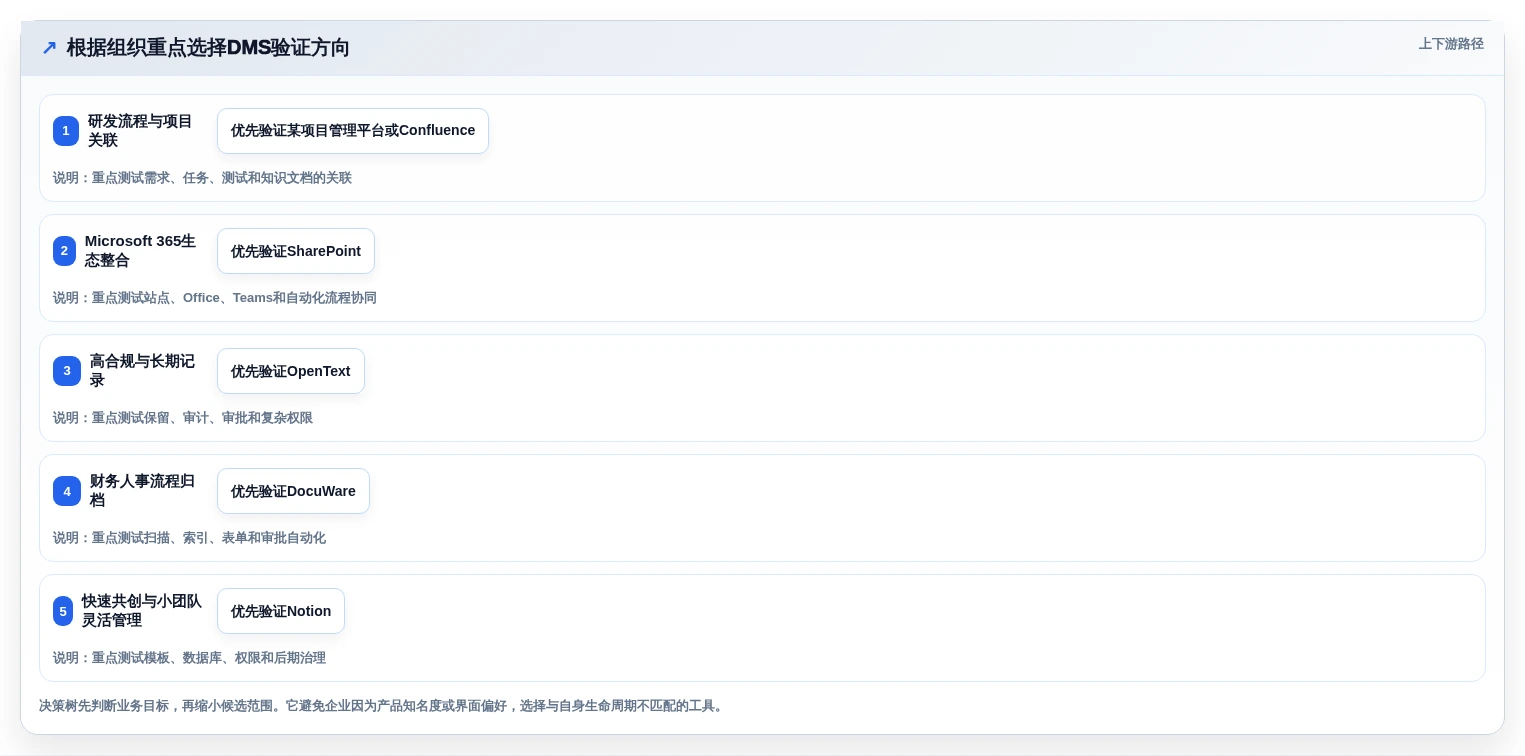Select step badge number 3
The image size is (1525, 756).
tap(67, 371)
